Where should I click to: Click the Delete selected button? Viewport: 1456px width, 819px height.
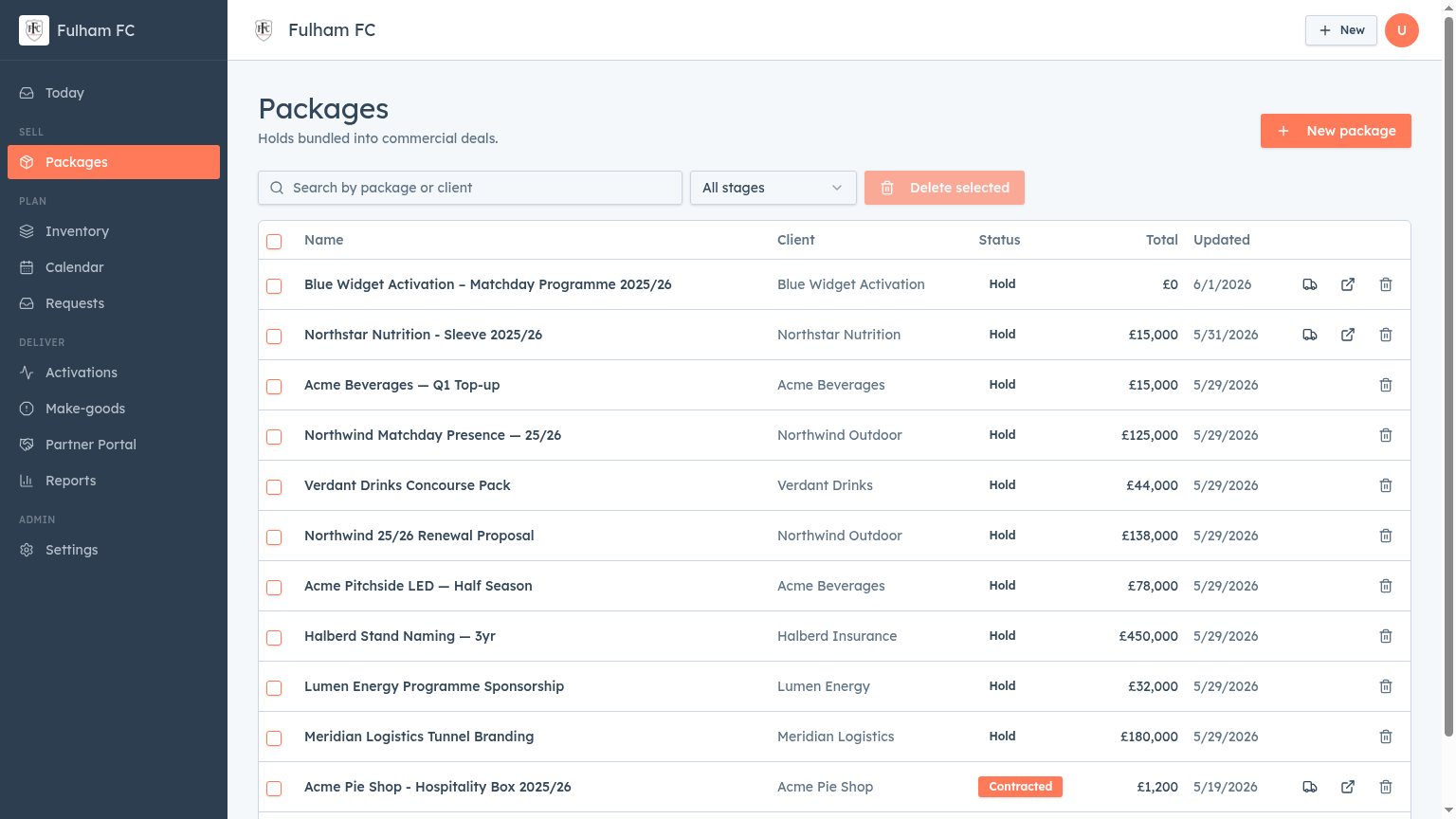pos(944,188)
